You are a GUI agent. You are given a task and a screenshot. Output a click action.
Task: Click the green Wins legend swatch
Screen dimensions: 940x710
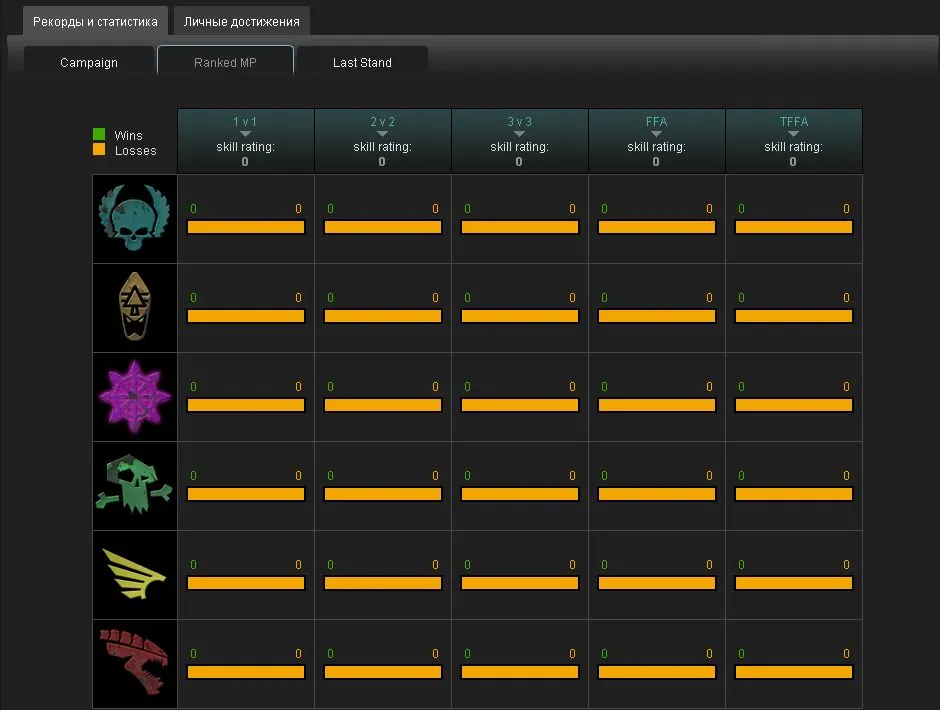pos(99,134)
